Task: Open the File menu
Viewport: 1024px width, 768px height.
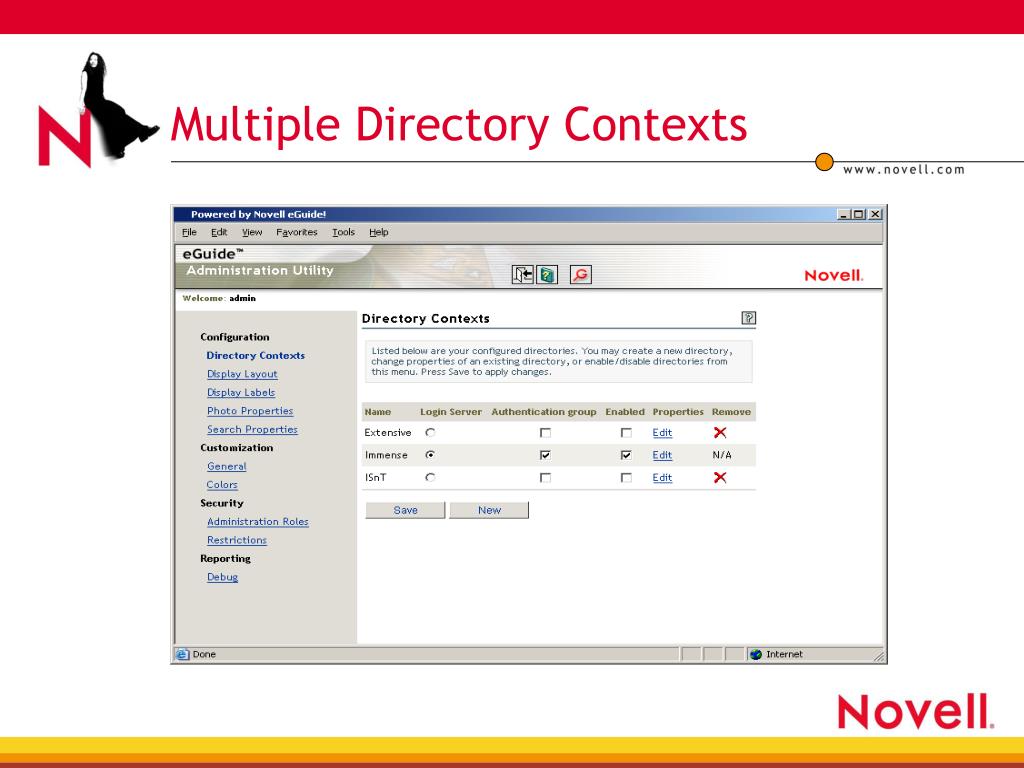Action: coord(189,232)
